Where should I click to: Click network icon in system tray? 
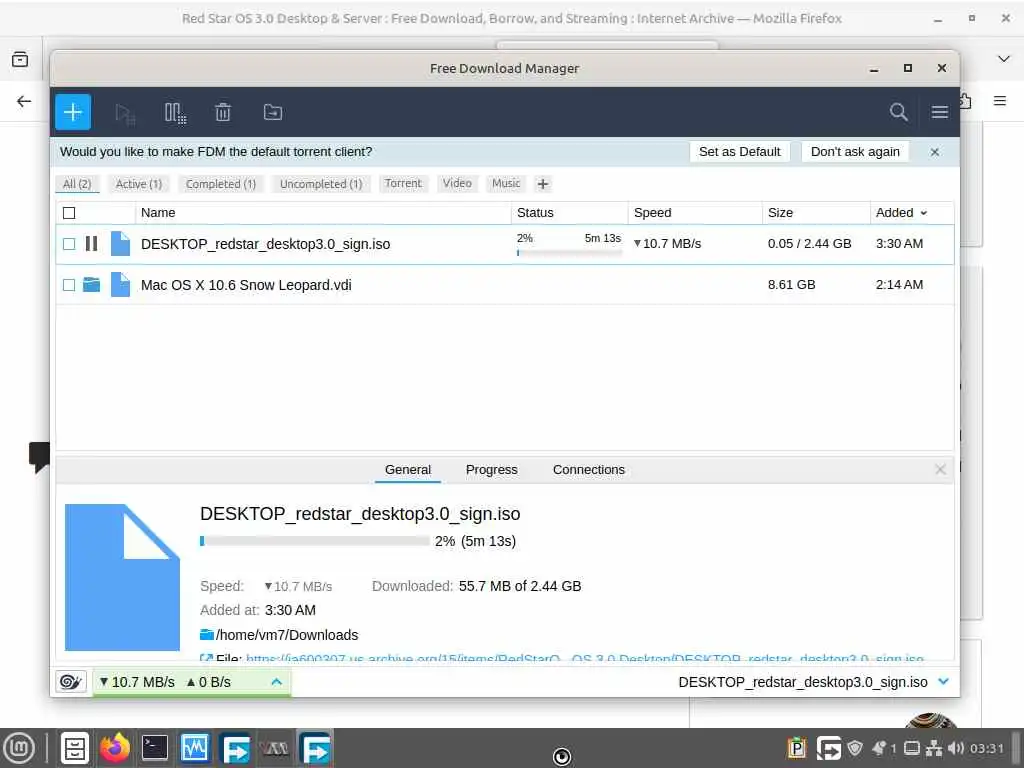934,748
